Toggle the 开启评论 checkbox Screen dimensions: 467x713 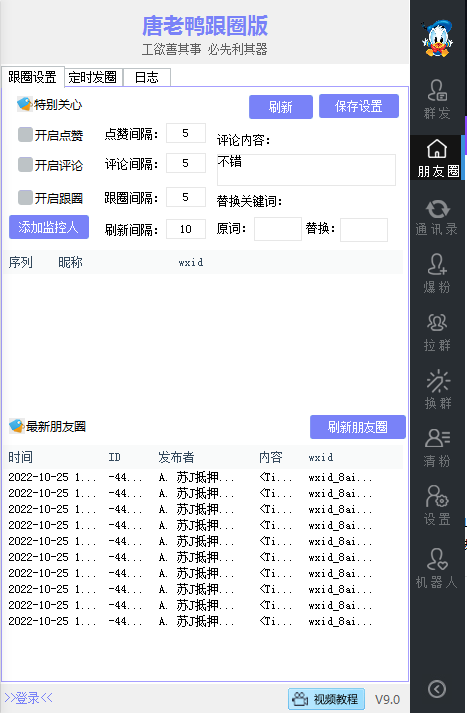click(25, 164)
